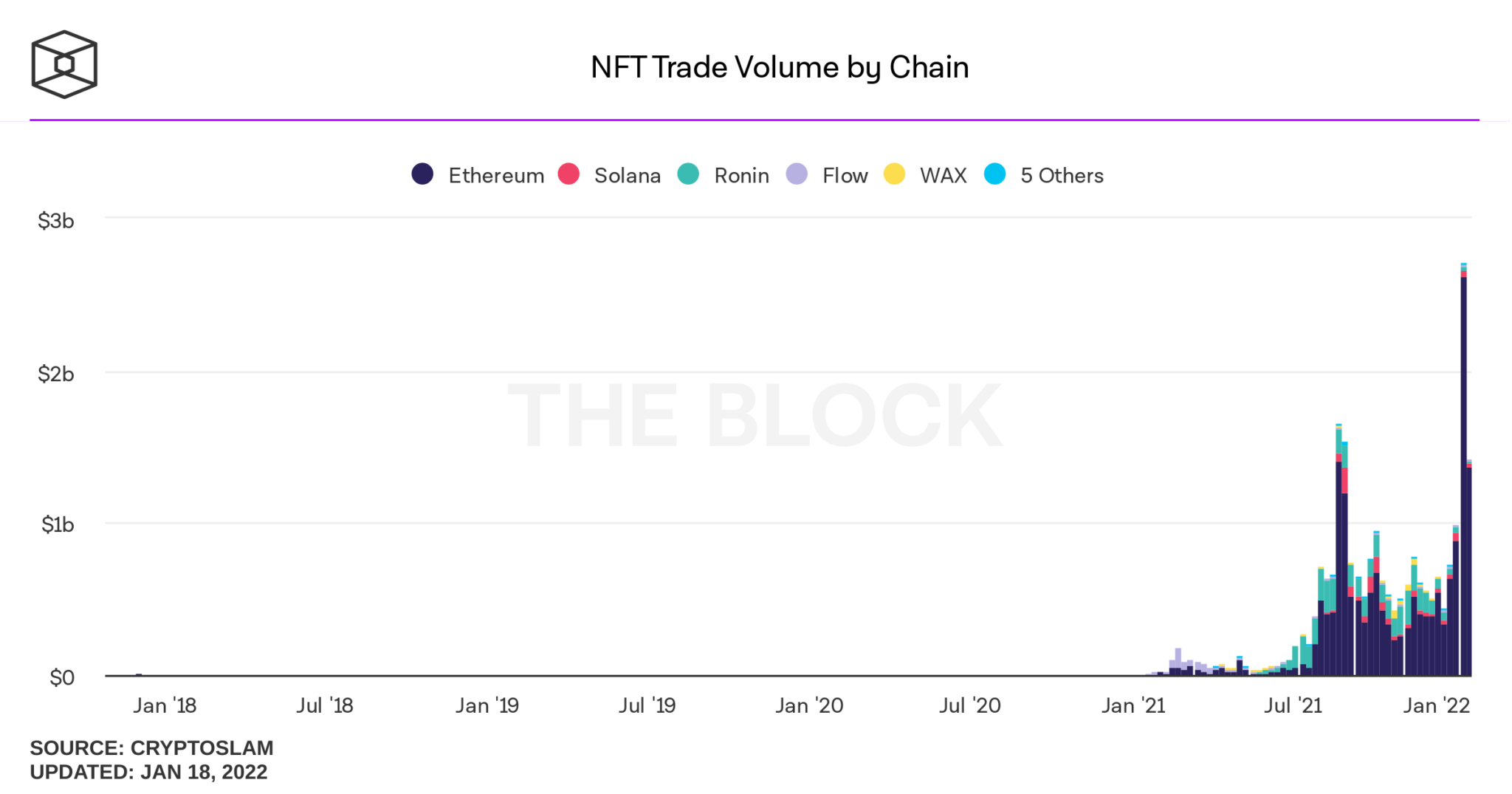Click the Jan '18 x-axis label
Viewport: 1512px width, 794px height.
tap(165, 705)
